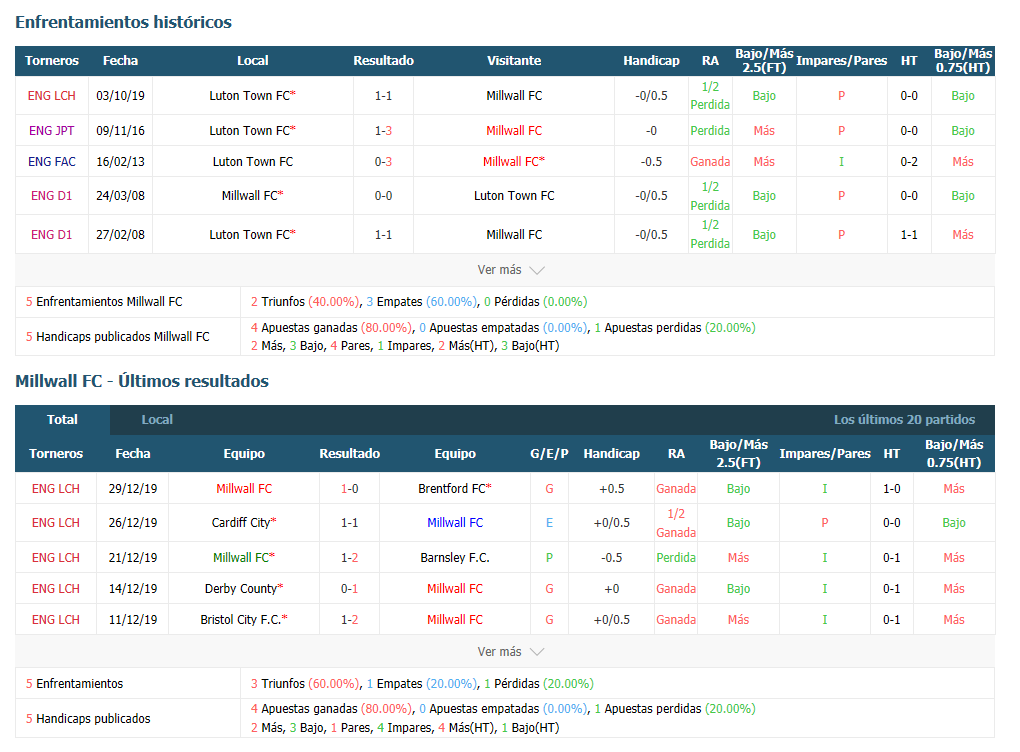Click Barnsley F.C. team name
Image resolution: width=1020 pixels, height=752 pixels.
pos(455,557)
